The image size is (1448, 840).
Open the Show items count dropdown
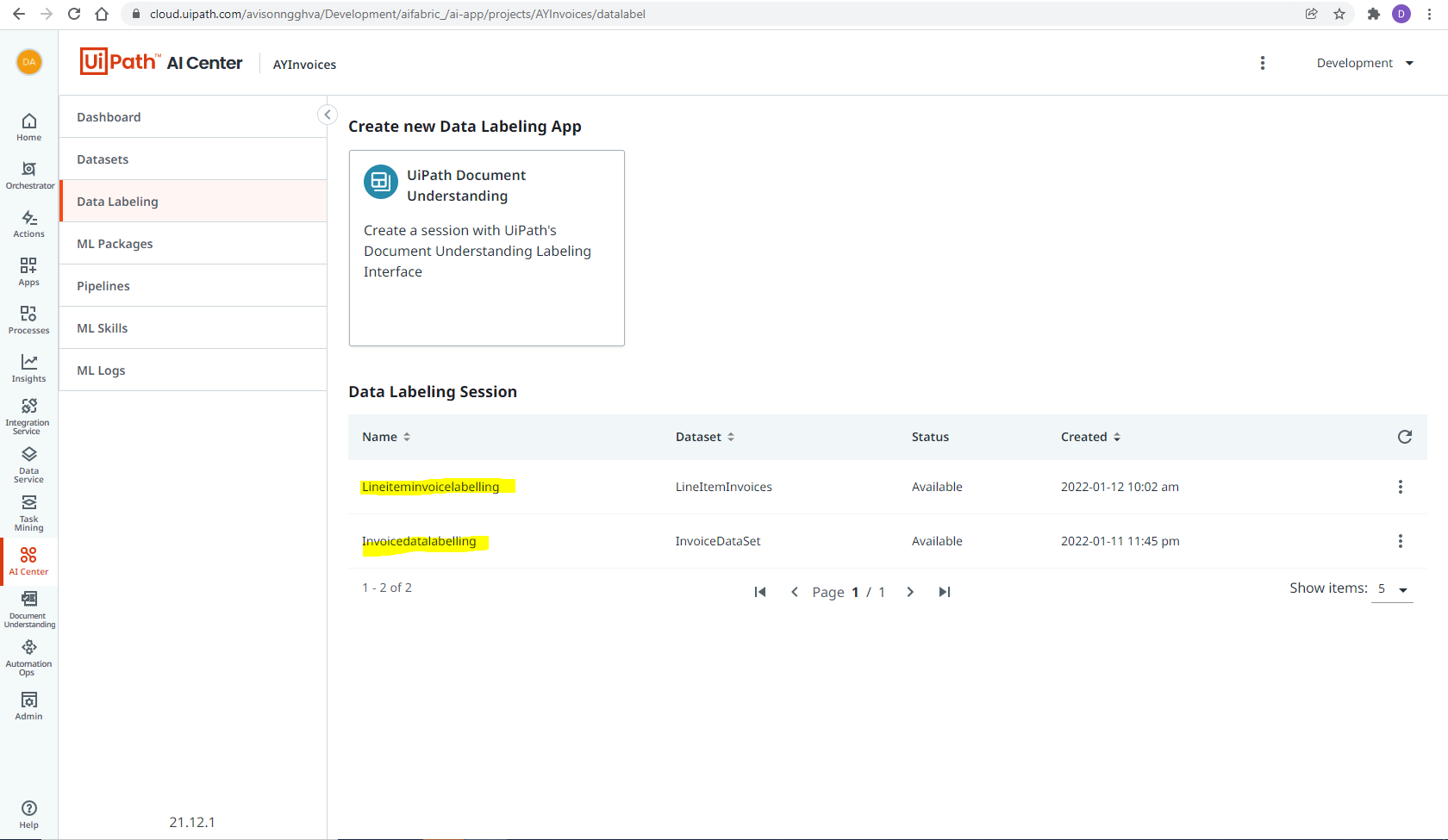pos(1392,589)
